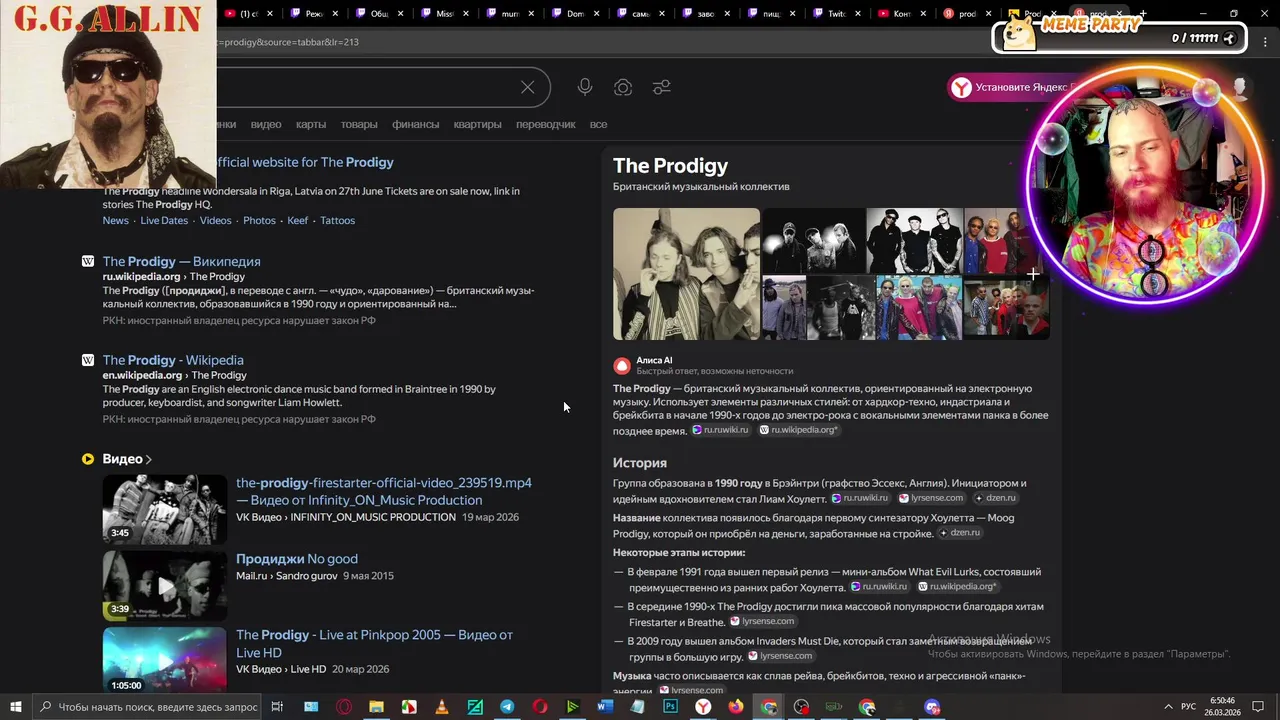The width and height of the screenshot is (1280, 720).
Task: Open the firestarter official video link
Action: point(384,491)
